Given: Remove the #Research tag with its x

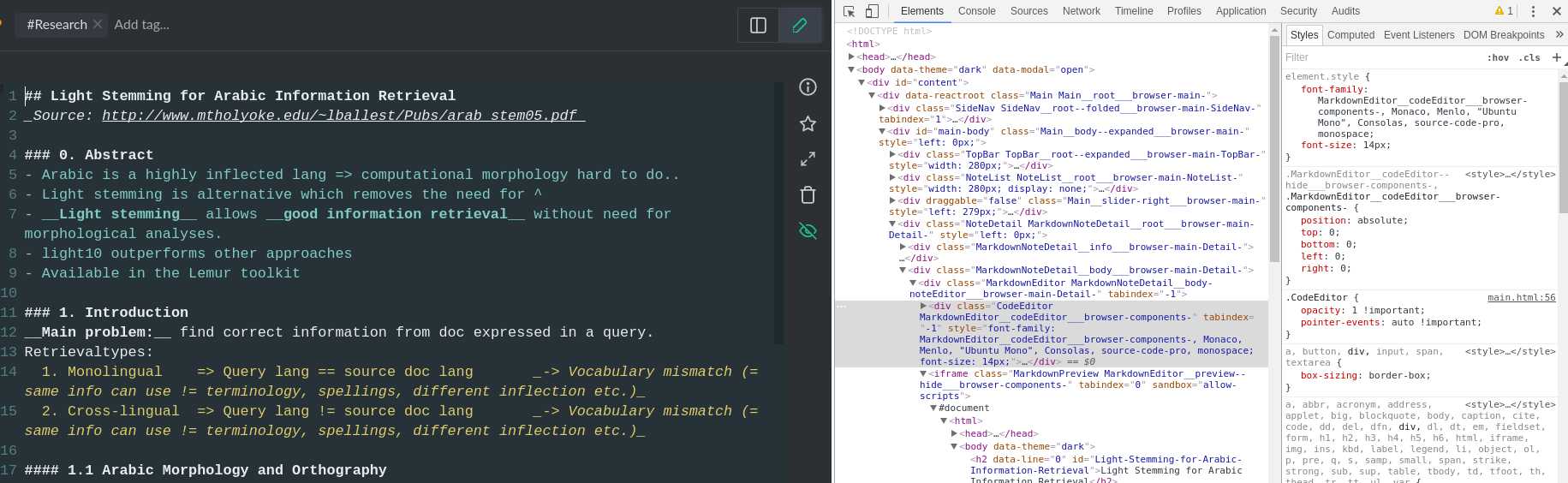Looking at the screenshot, I should pos(98,24).
